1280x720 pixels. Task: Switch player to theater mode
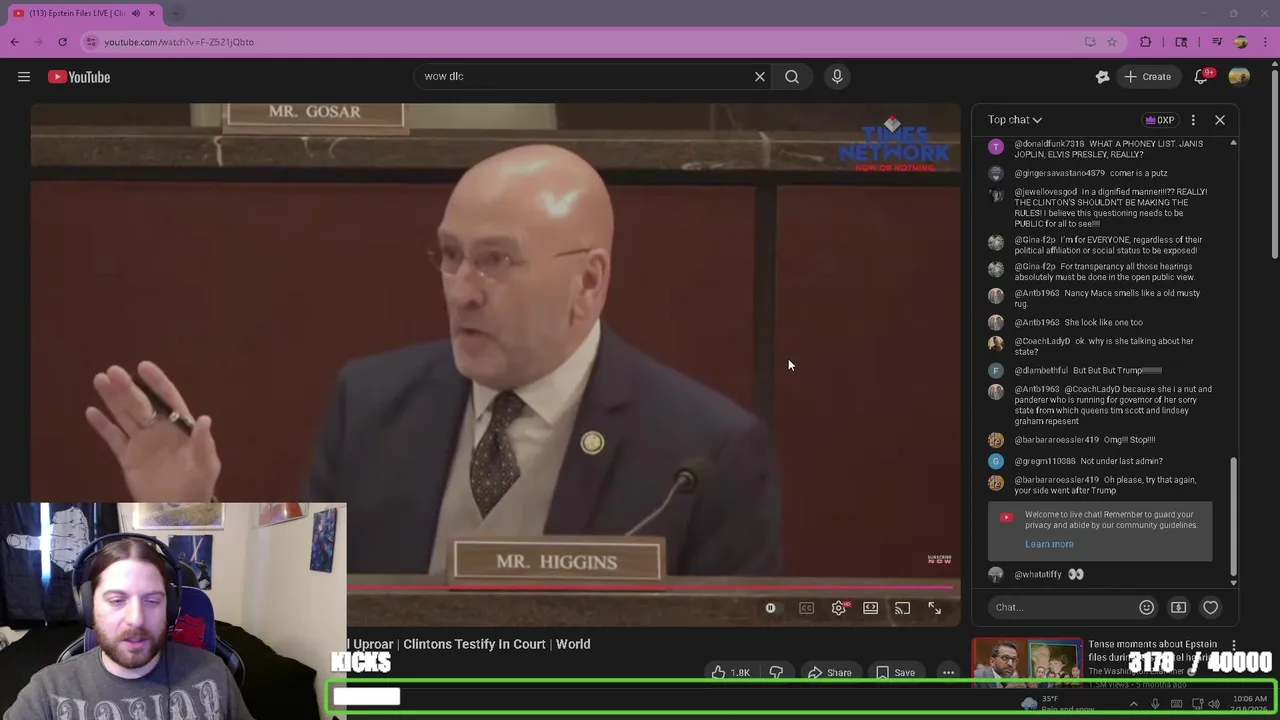point(871,608)
